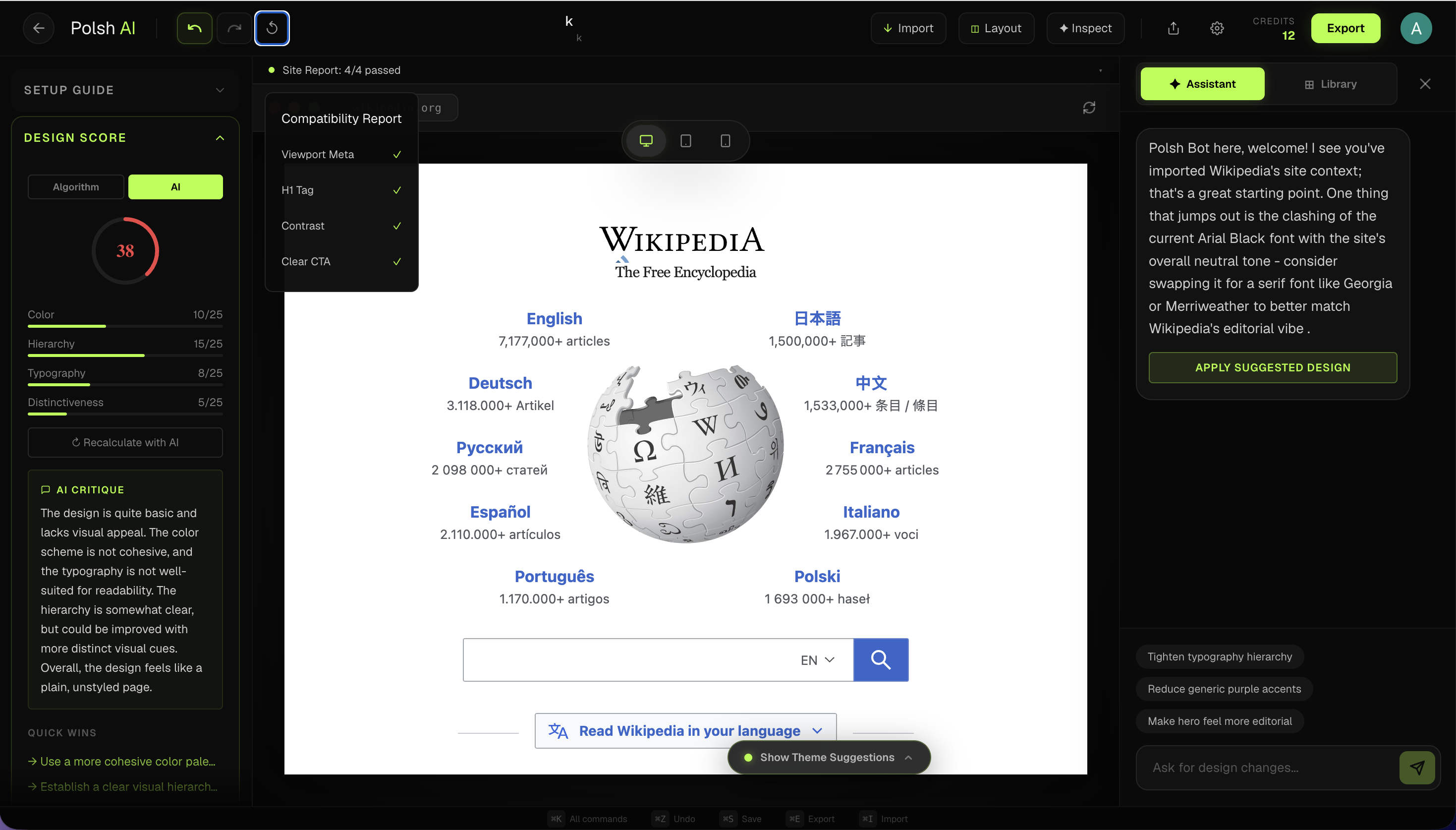
Task: Click the Wikipedia search text field
Action: pos(629,659)
